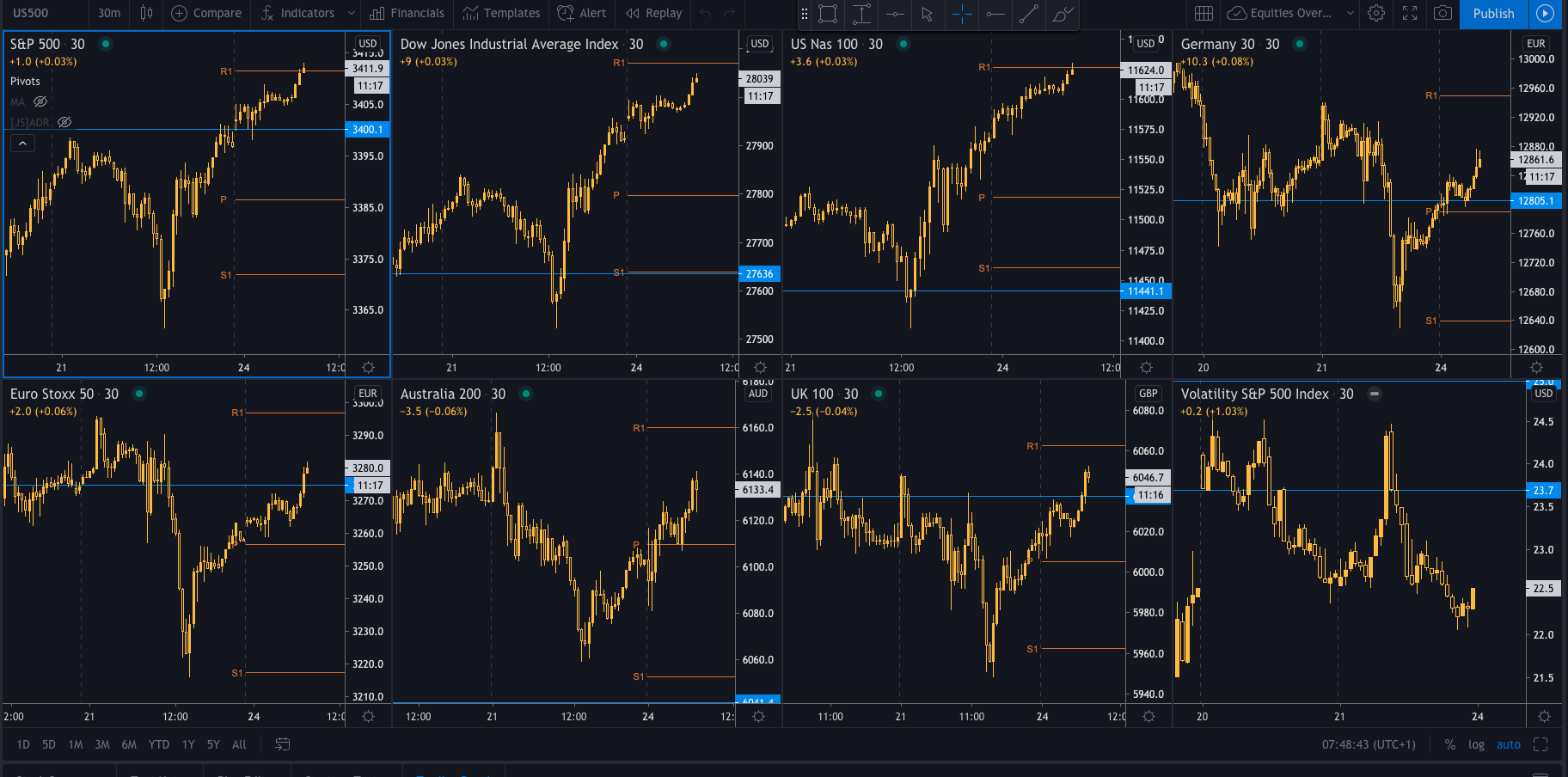Select the trend line tool
1568x777 pixels.
[1029, 13]
